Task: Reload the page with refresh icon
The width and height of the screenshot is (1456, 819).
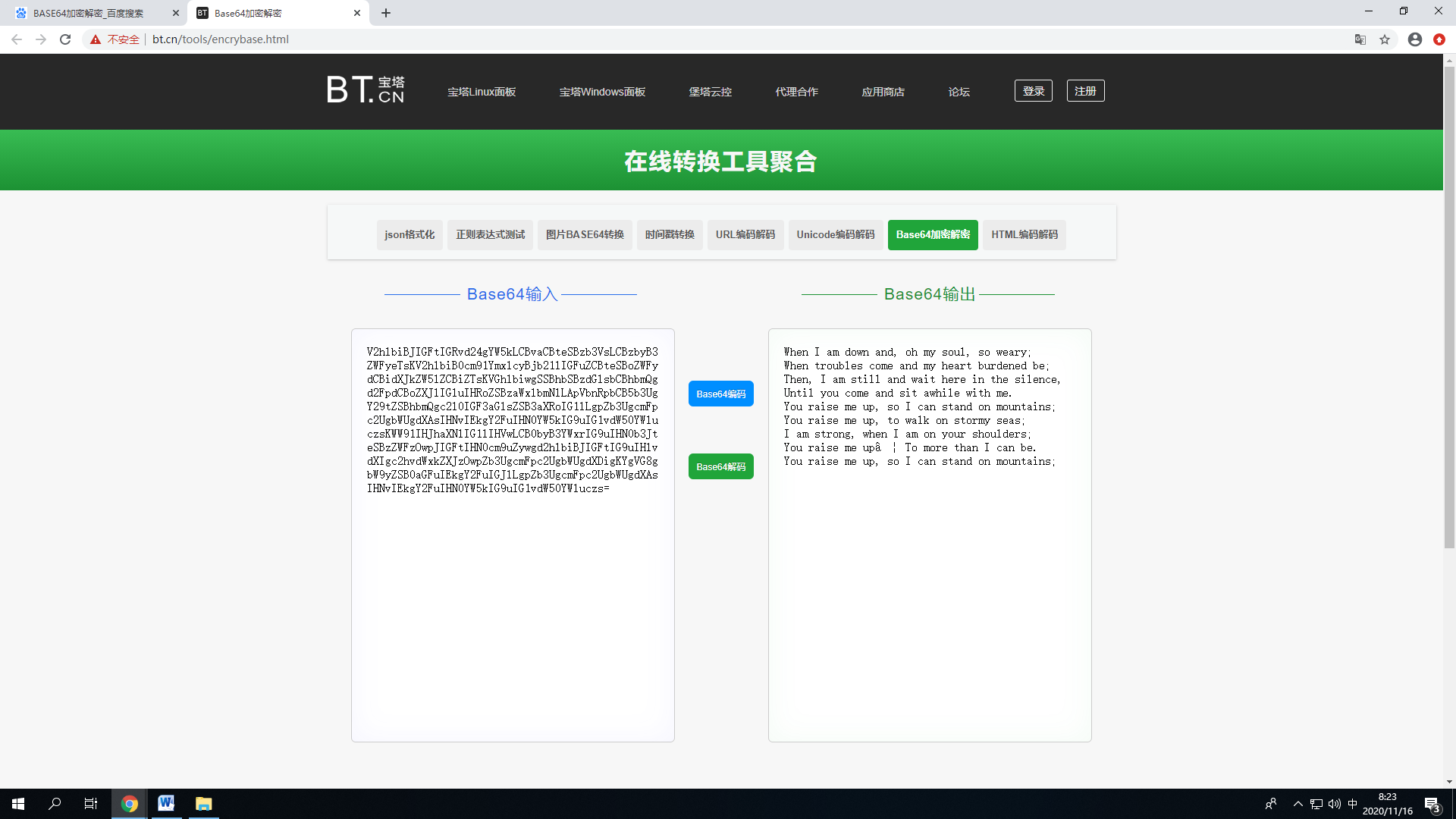Action: click(65, 39)
